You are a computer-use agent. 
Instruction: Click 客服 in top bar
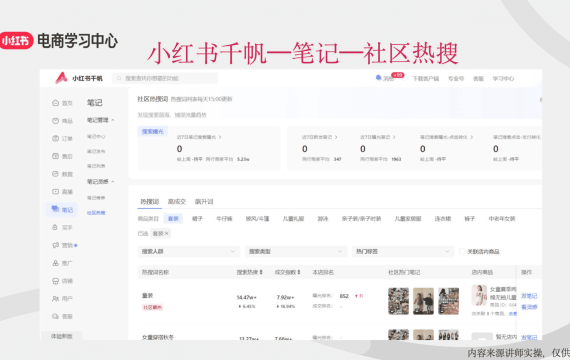tap(478, 79)
